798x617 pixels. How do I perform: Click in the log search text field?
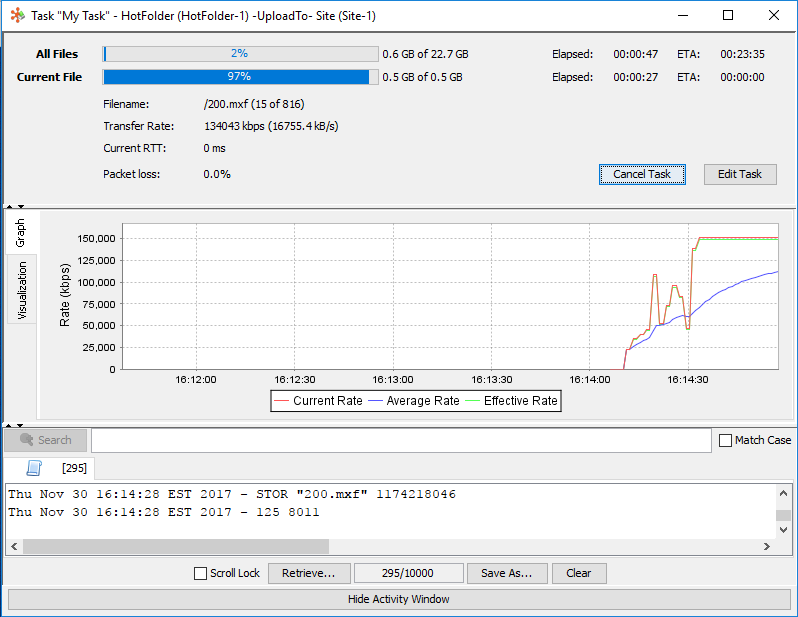pyautogui.click(x=400, y=440)
